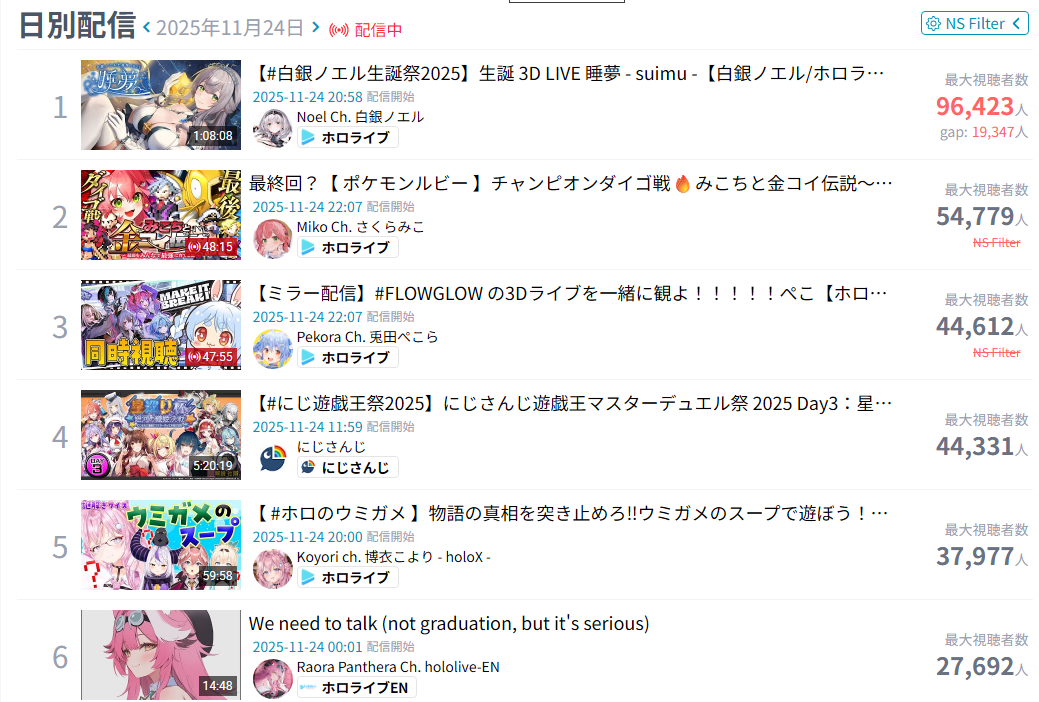
Task: Click ホロライブ tag under Noel Ch.
Action: coord(347,137)
